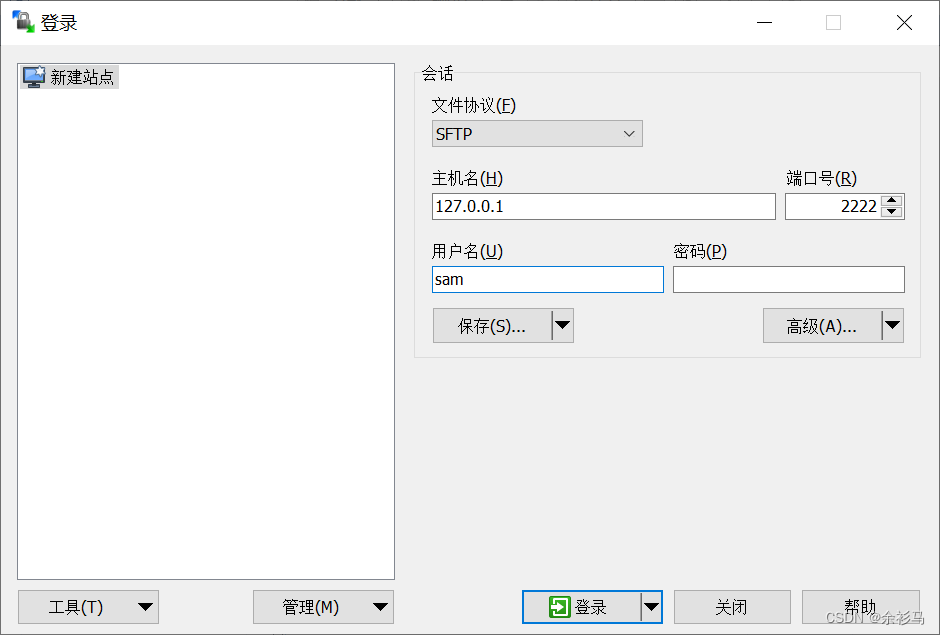Screen dimensions: 940x635
Task: Expand the arrow next to 保存 button
Action: (563, 326)
